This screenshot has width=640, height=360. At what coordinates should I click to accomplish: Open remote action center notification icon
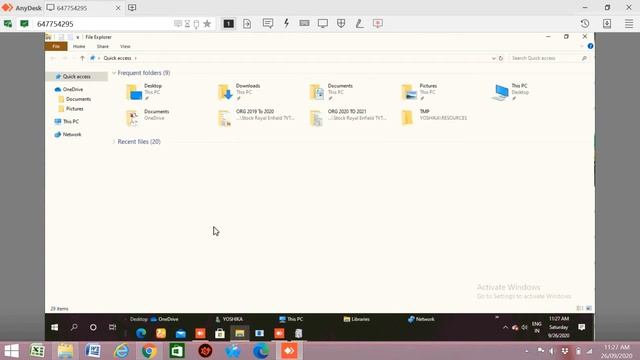[582, 327]
